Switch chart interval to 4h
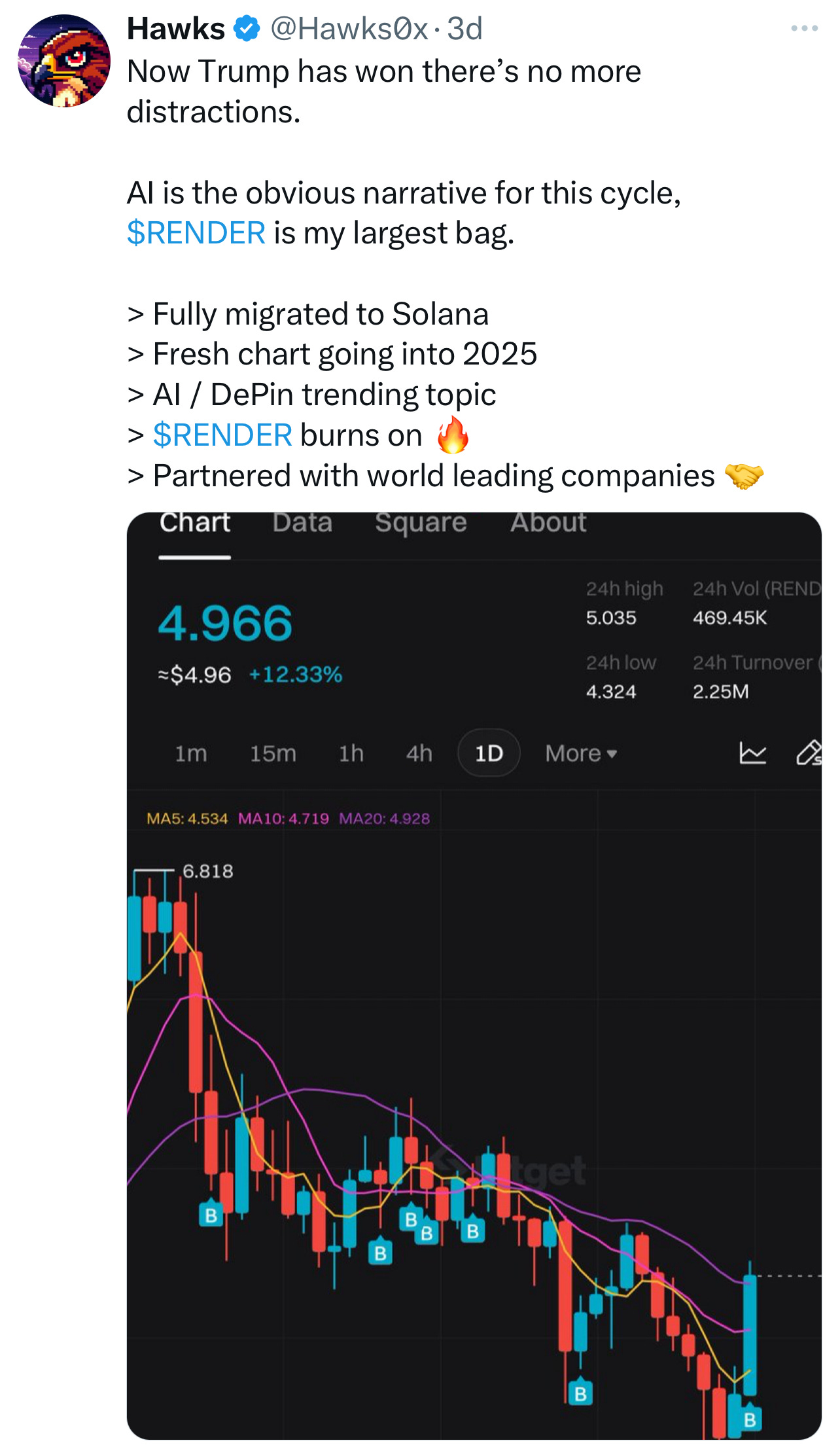The height and width of the screenshot is (1447, 840). [x=419, y=753]
